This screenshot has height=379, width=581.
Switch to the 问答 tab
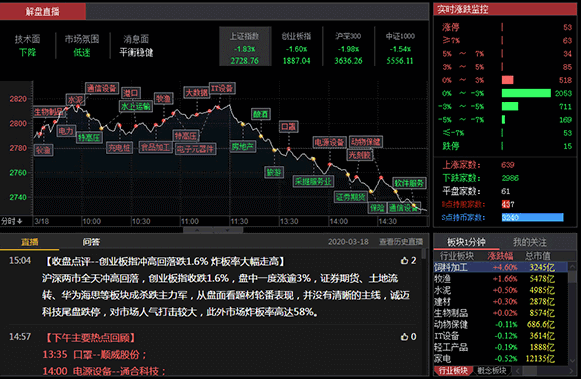(91, 242)
